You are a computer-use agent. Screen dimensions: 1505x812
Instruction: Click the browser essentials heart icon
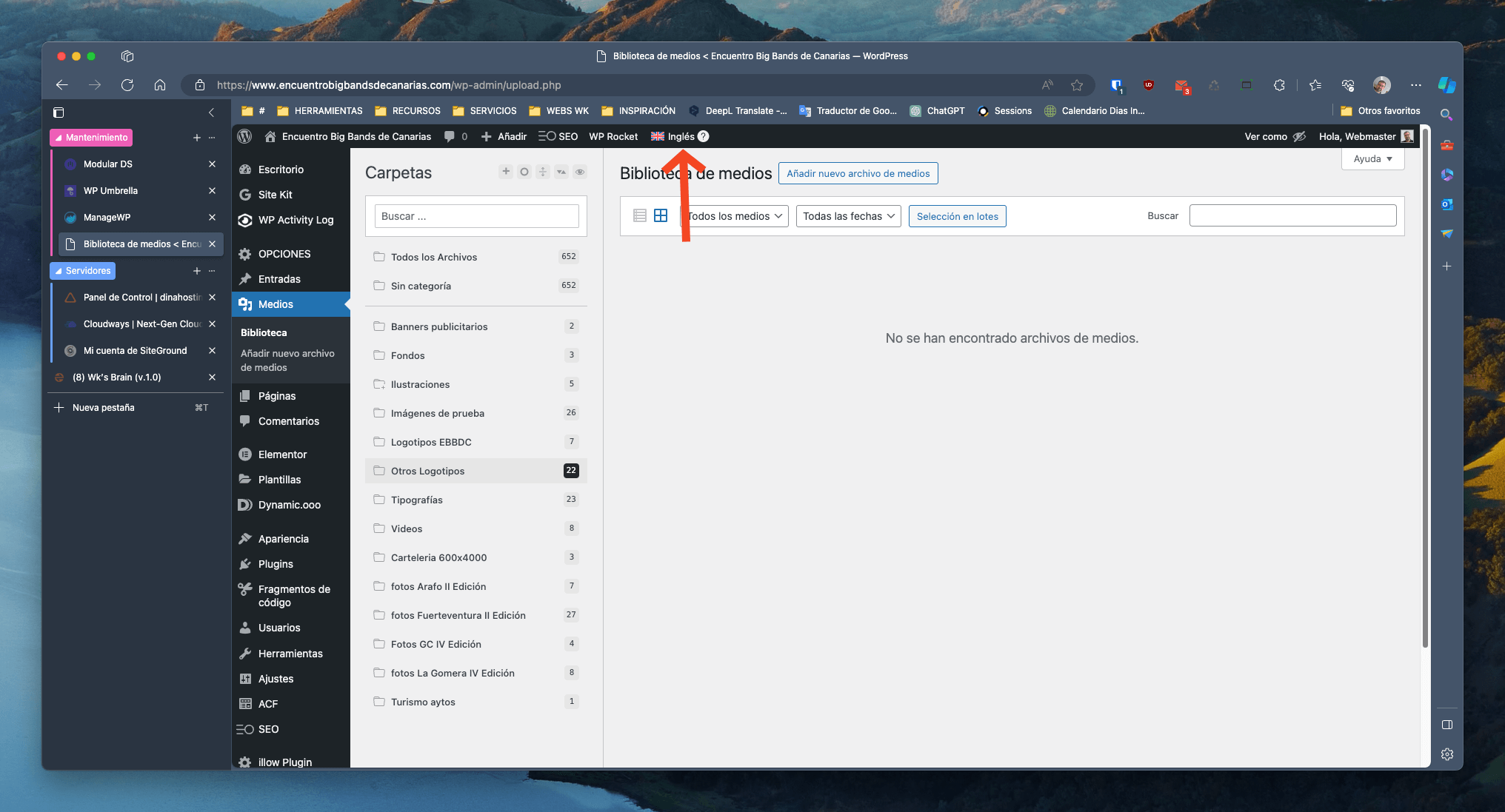click(x=1348, y=85)
